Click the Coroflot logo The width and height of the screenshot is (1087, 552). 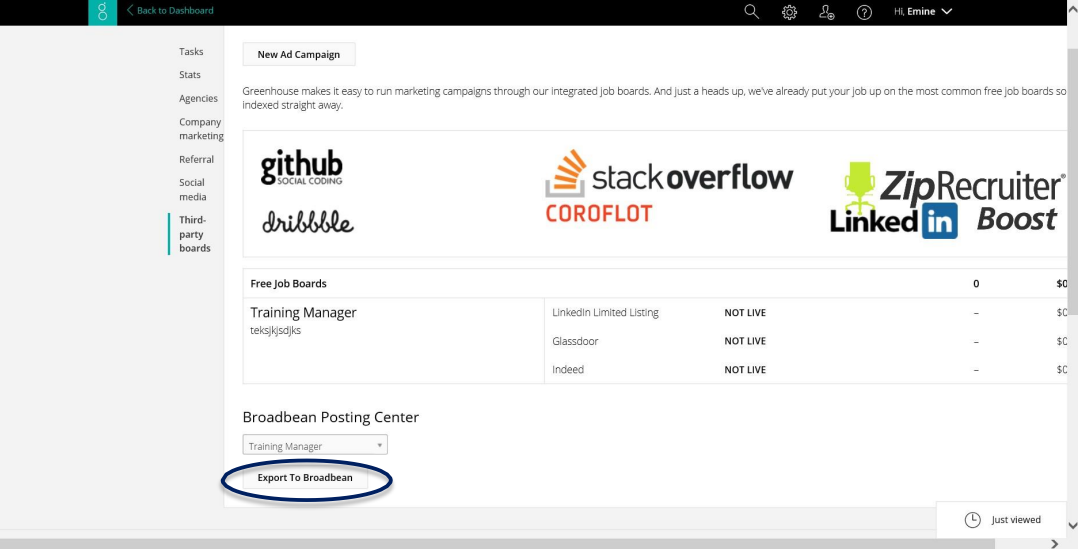click(x=599, y=213)
